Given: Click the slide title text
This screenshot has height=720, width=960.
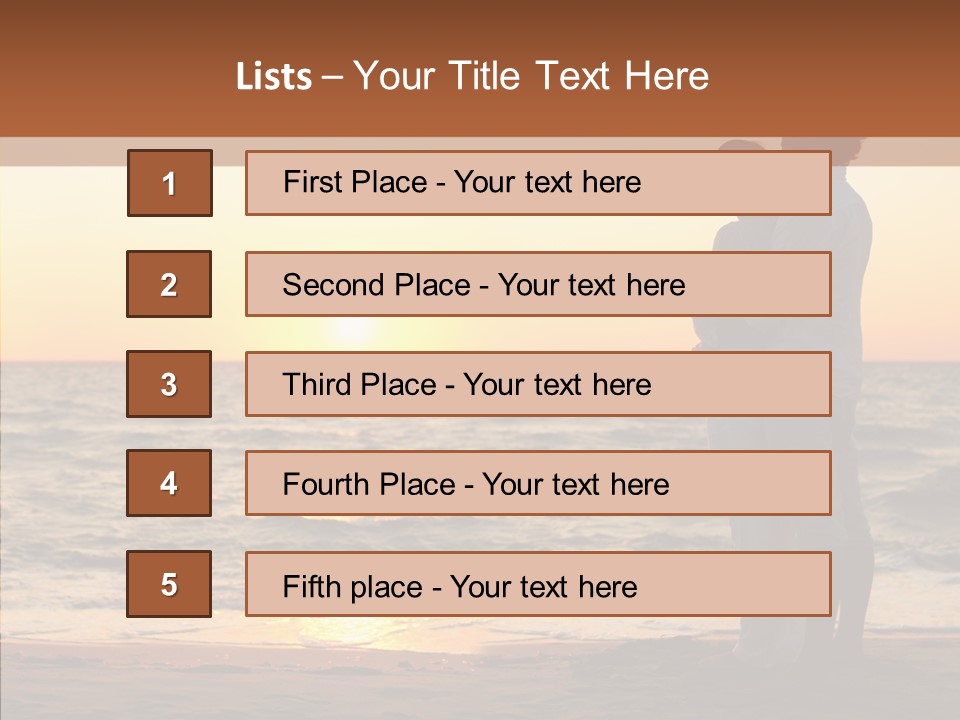Looking at the screenshot, I should 472,76.
